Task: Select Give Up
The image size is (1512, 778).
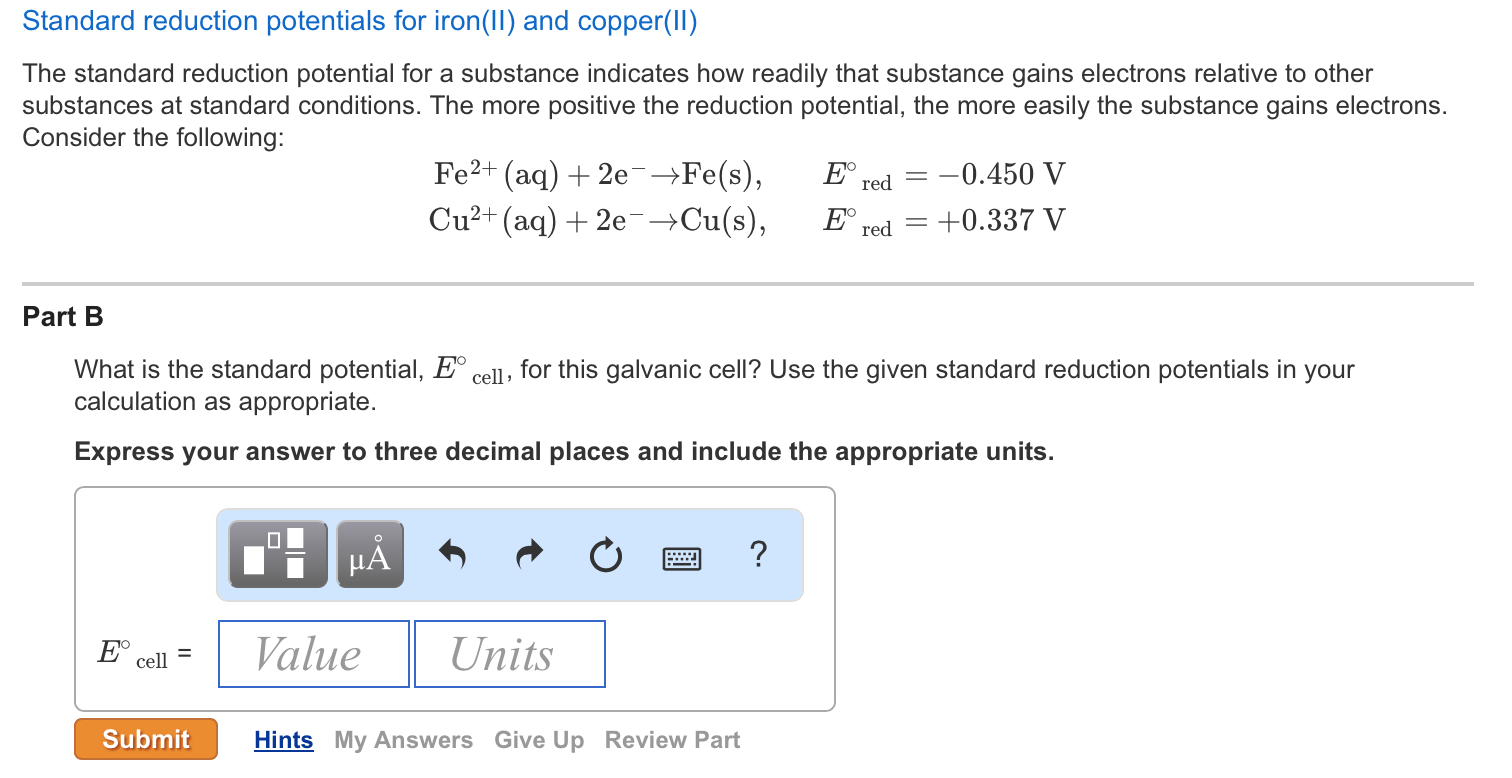Action: pyautogui.click(x=538, y=740)
